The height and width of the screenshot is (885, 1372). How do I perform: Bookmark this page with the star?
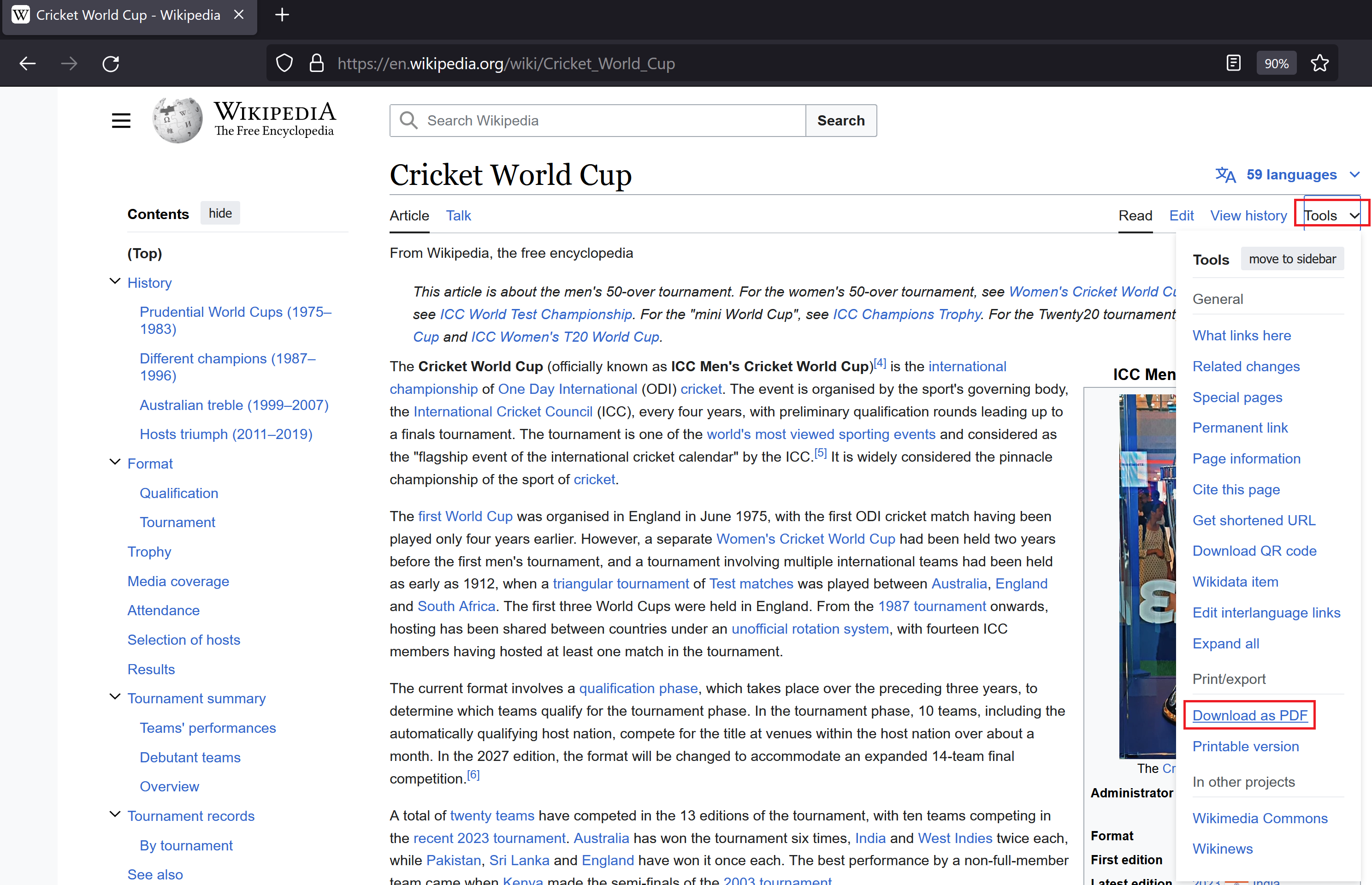(x=1319, y=63)
